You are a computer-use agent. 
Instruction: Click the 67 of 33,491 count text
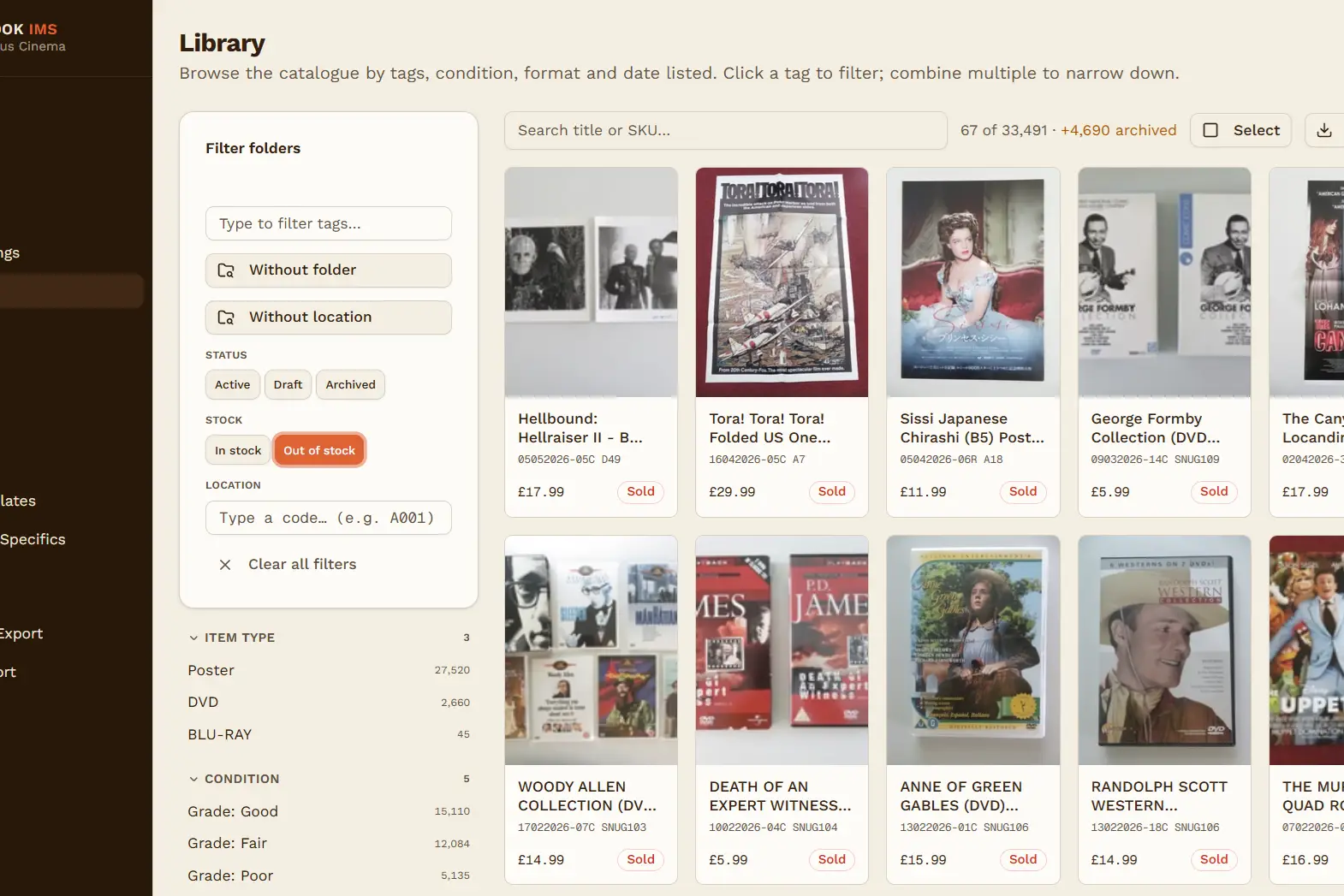1003,130
